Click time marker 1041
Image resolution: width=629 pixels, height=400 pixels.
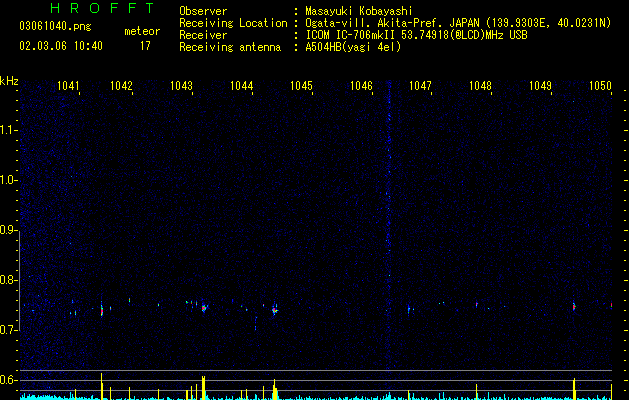click(x=68, y=86)
